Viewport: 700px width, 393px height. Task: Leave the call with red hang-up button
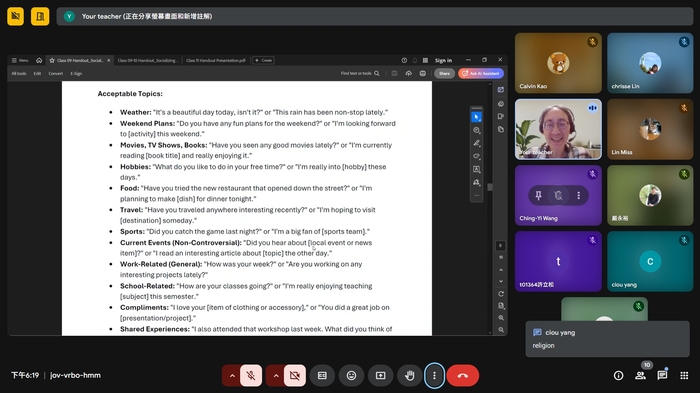[x=462, y=376]
